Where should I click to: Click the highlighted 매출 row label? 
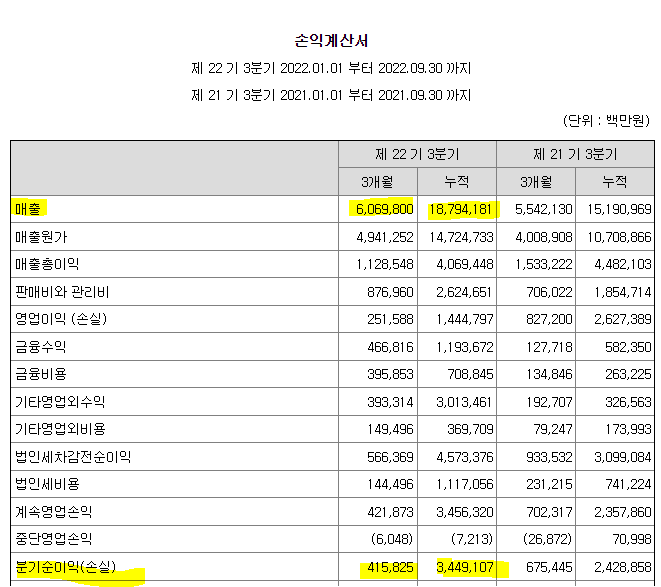[28, 209]
